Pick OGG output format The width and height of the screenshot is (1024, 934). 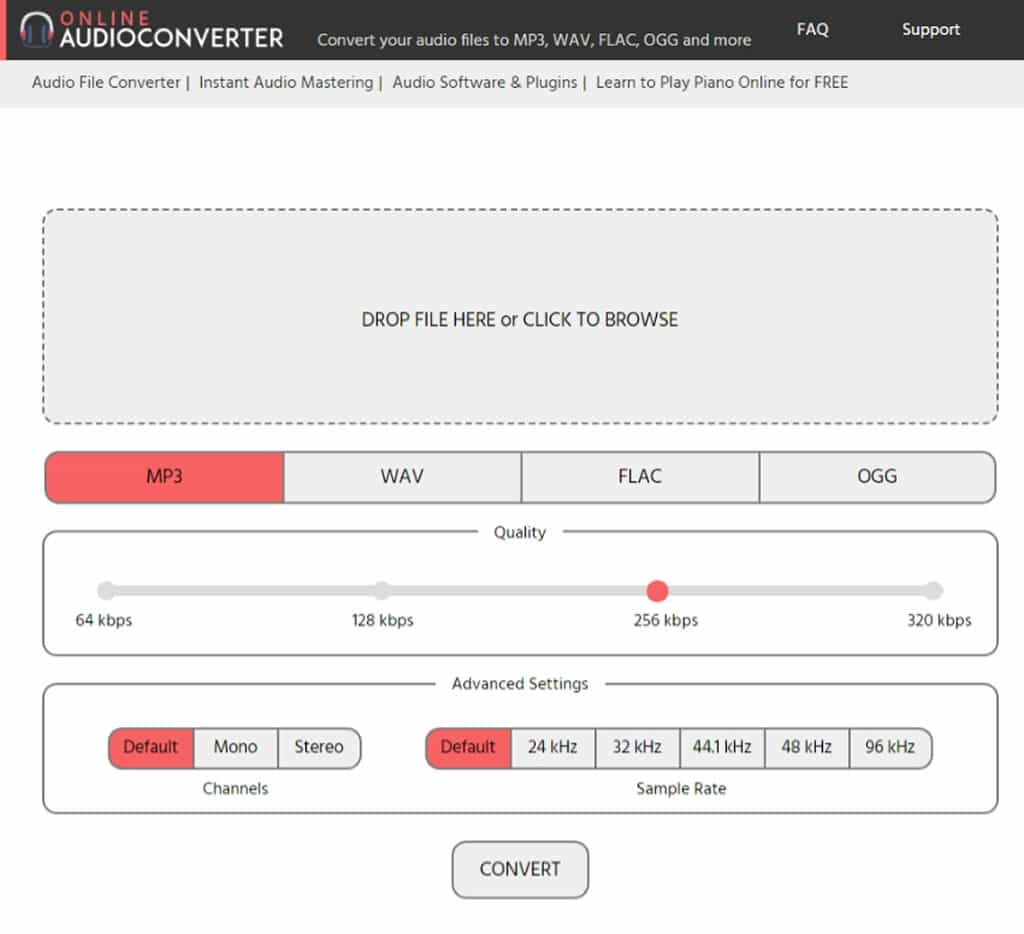(x=877, y=476)
